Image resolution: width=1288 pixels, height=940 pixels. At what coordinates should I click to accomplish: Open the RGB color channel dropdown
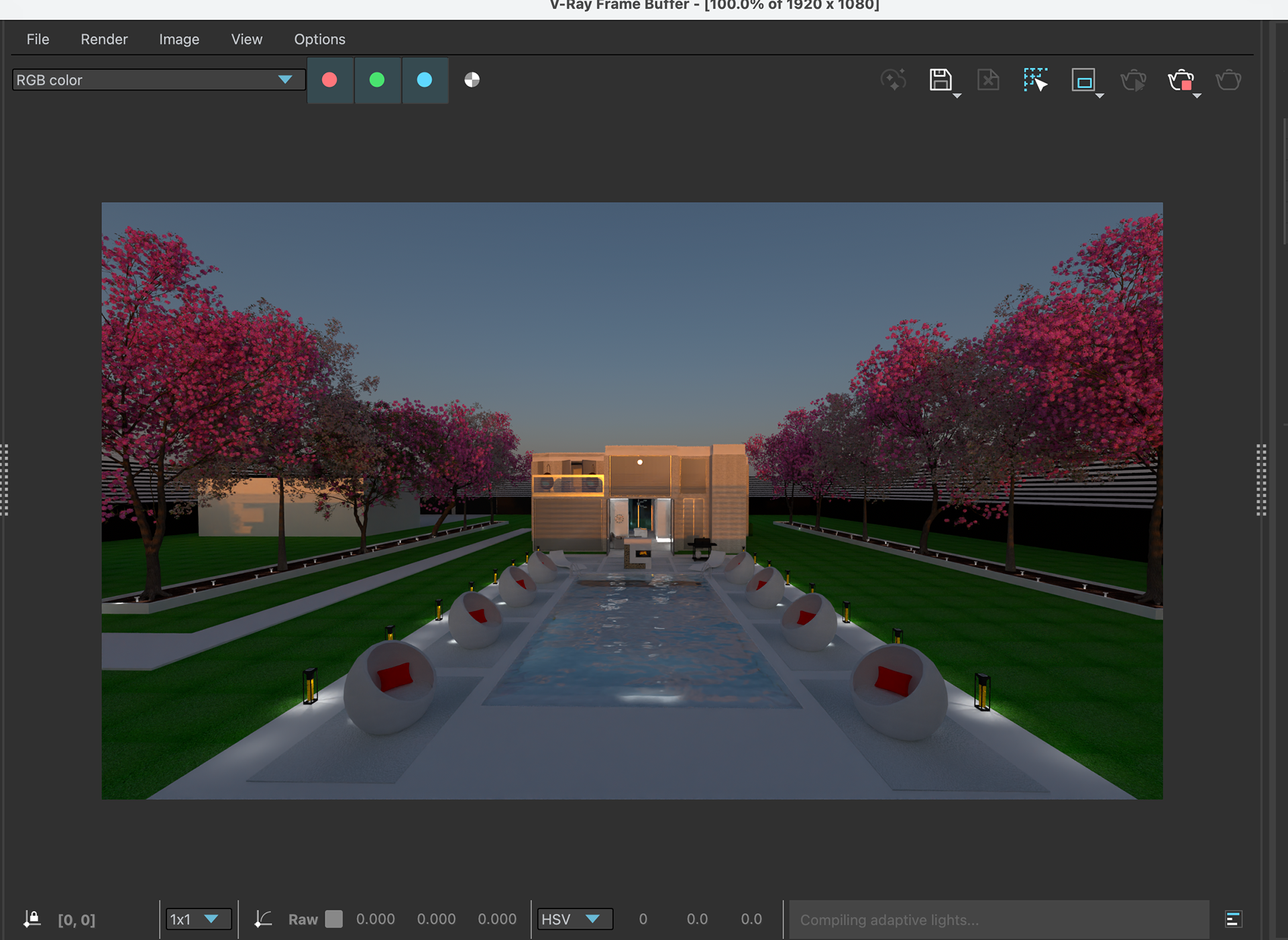[x=158, y=80]
